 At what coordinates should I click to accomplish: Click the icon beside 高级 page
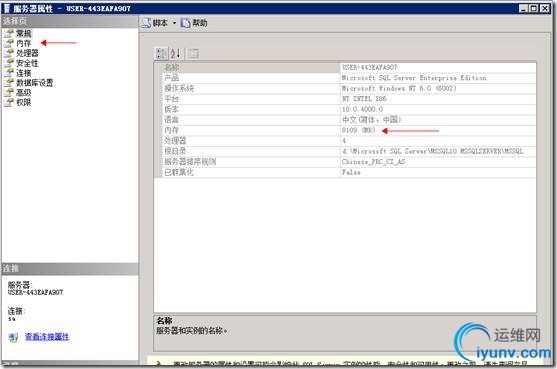pyautogui.click(x=9, y=93)
